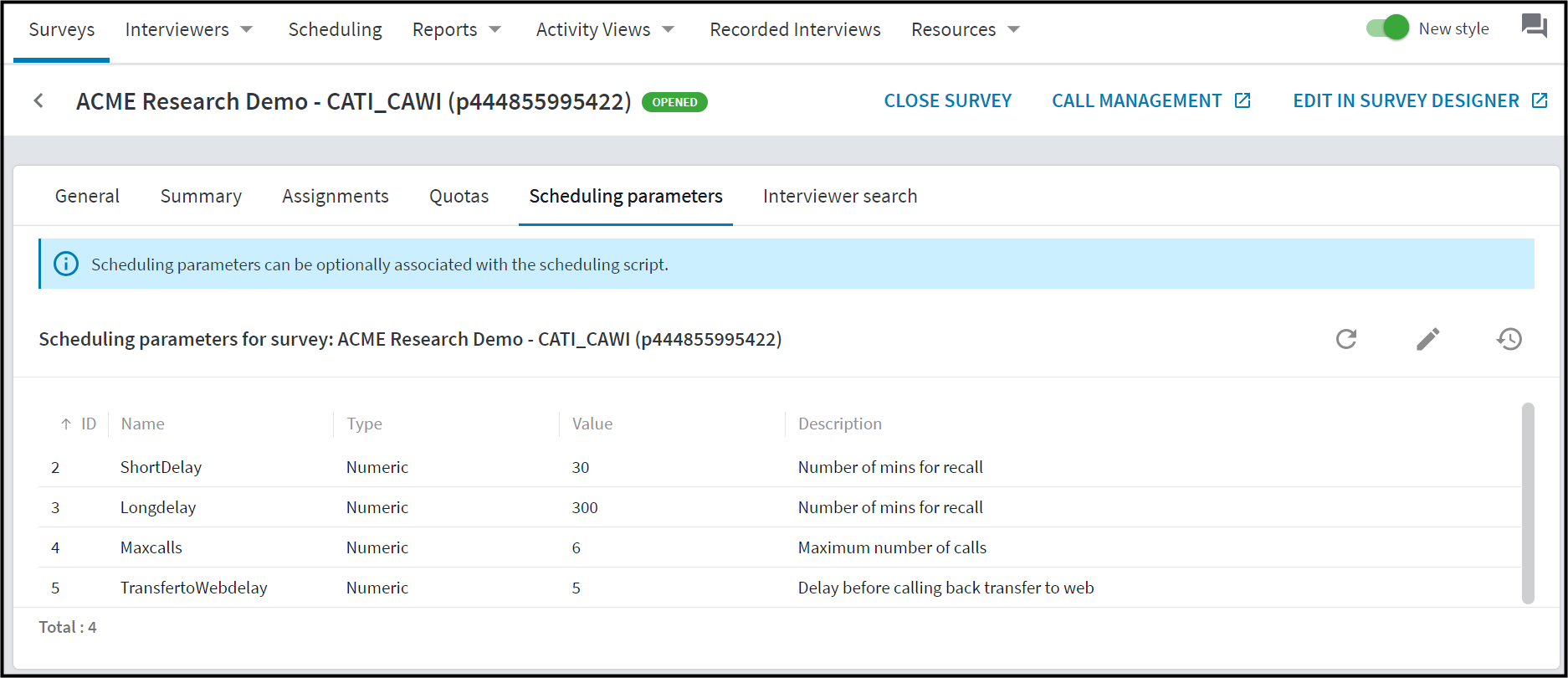Image resolution: width=1568 pixels, height=678 pixels.
Task: Select the TransfertoWebdelay parameter name
Action: pyautogui.click(x=194, y=588)
